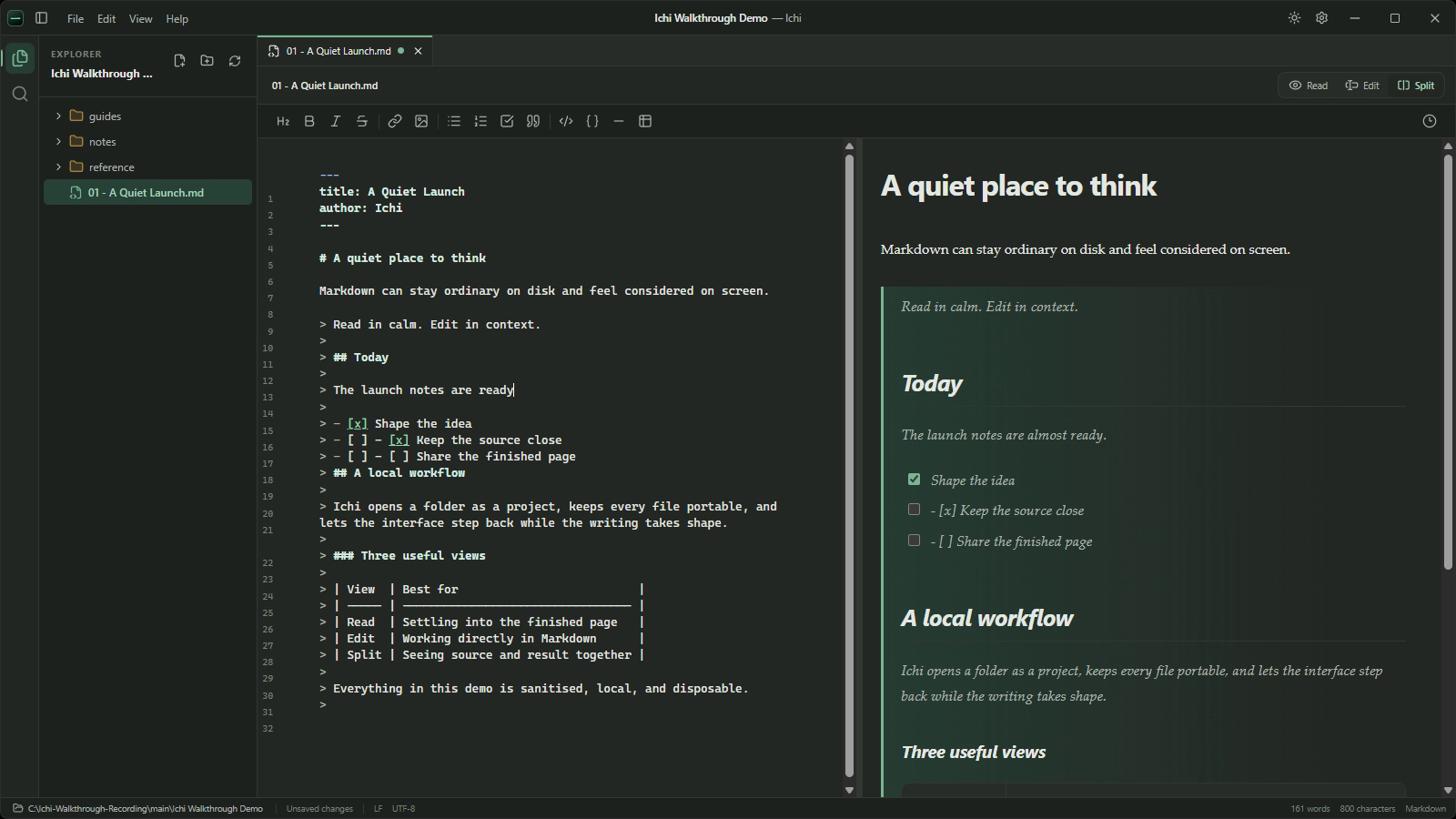Apply bold formatting

click(309, 121)
